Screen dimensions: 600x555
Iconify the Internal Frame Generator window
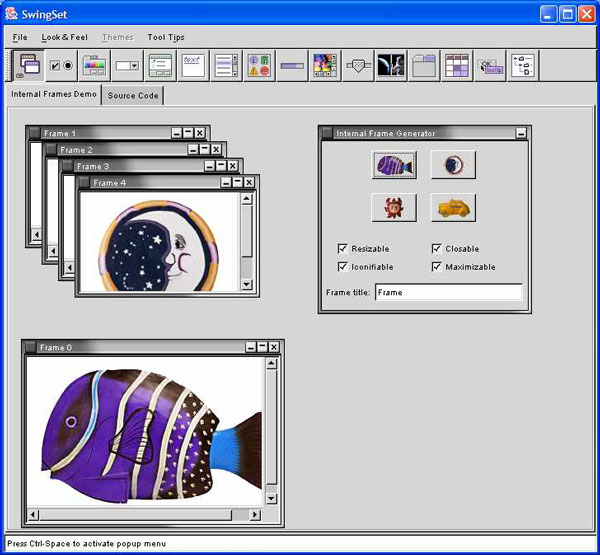(521, 133)
